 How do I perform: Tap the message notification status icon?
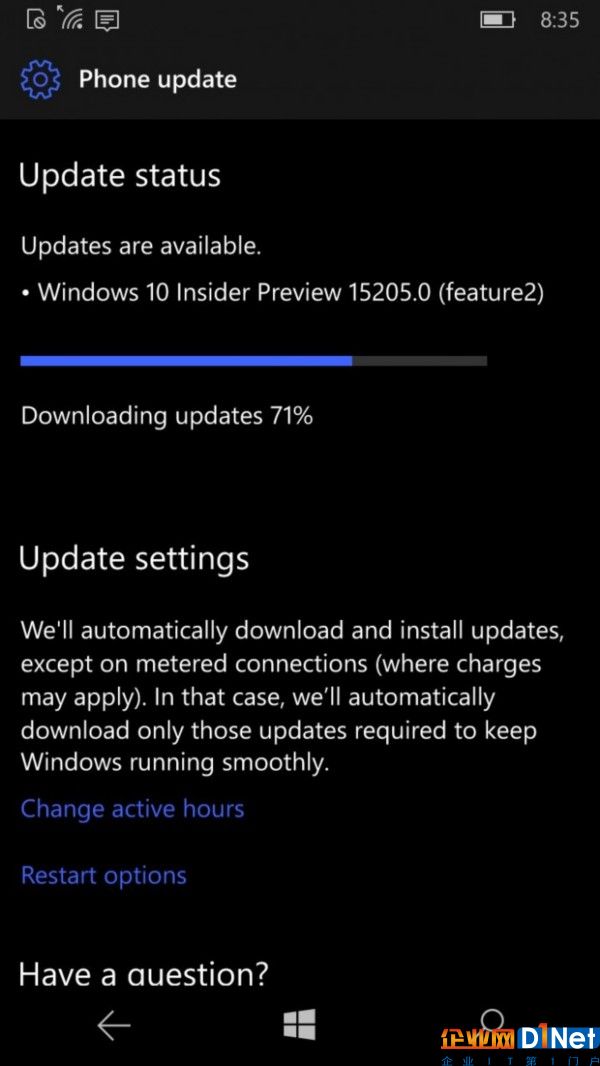pyautogui.click(x=107, y=20)
